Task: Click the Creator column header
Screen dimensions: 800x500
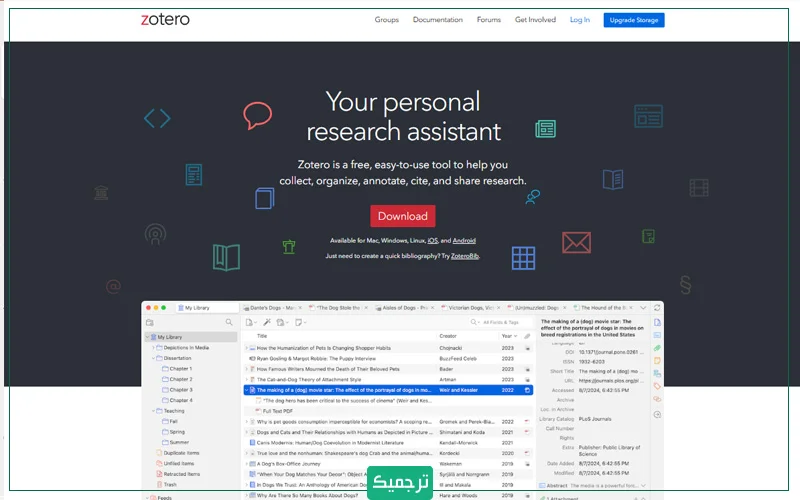Action: 447,336
